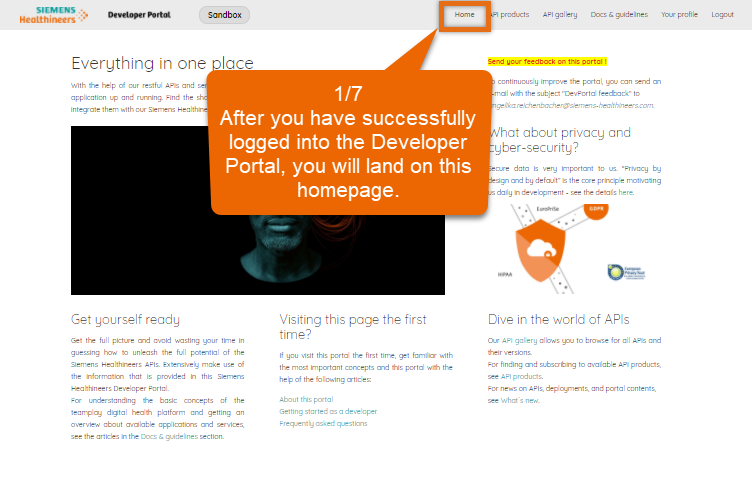
Task: Open Docs & guidelines link in paragraph
Action: pyautogui.click(x=169, y=437)
